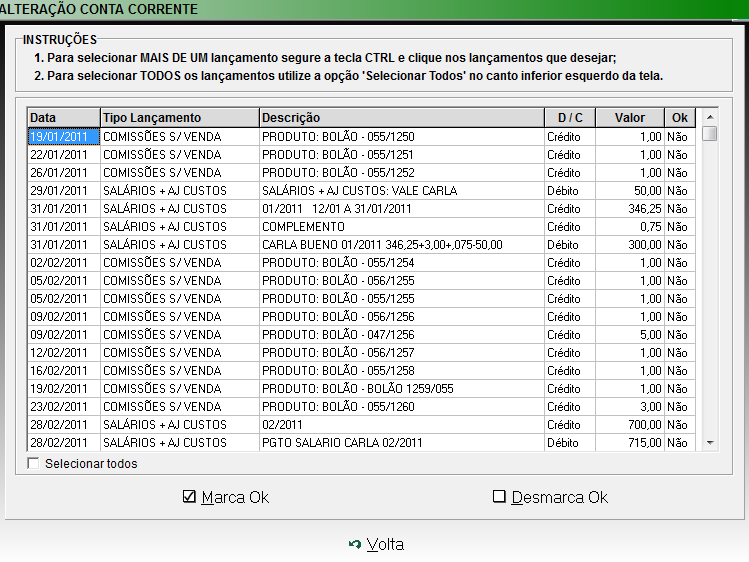Click the checked box icon beside Marca Ok
Viewport: 749px width, 562px height.
189,497
